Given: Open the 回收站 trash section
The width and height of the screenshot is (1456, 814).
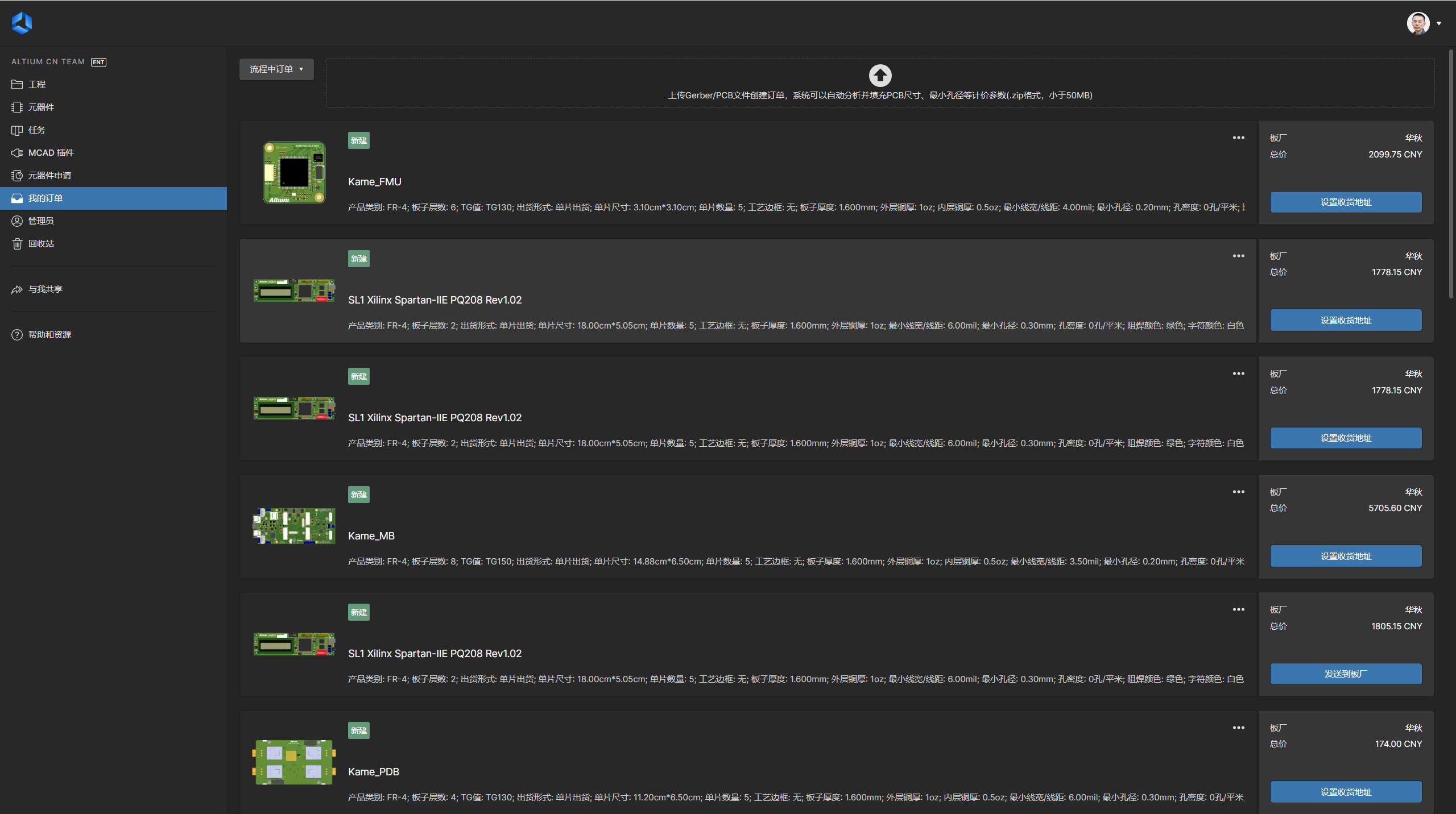Looking at the screenshot, I should click(x=41, y=243).
